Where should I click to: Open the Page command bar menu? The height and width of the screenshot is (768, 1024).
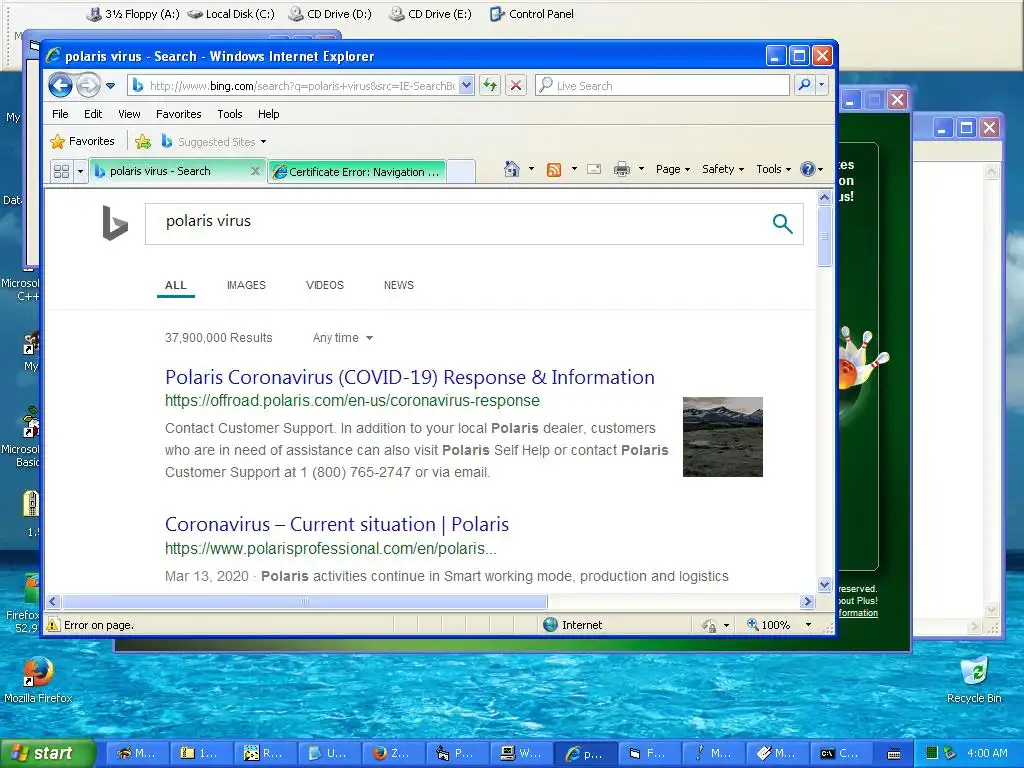coord(673,169)
